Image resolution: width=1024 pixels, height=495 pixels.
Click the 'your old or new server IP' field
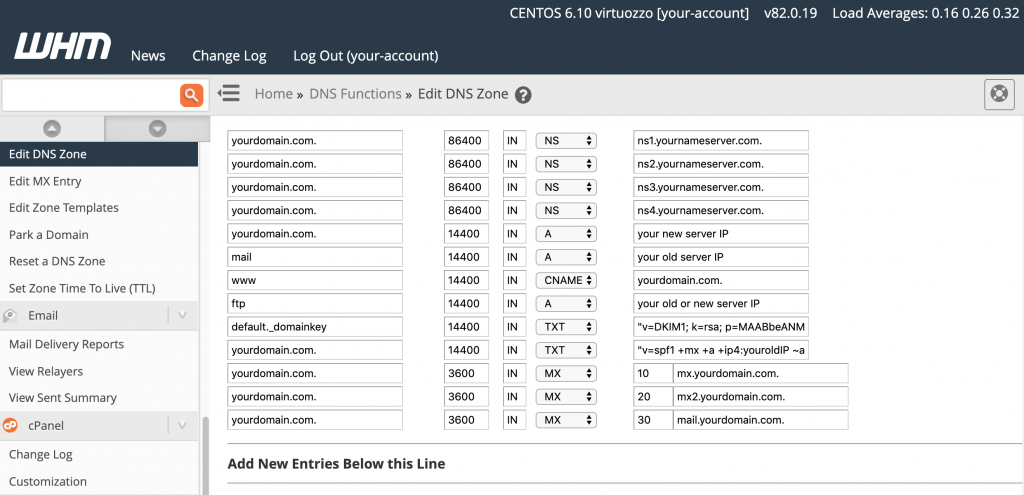[x=721, y=304]
